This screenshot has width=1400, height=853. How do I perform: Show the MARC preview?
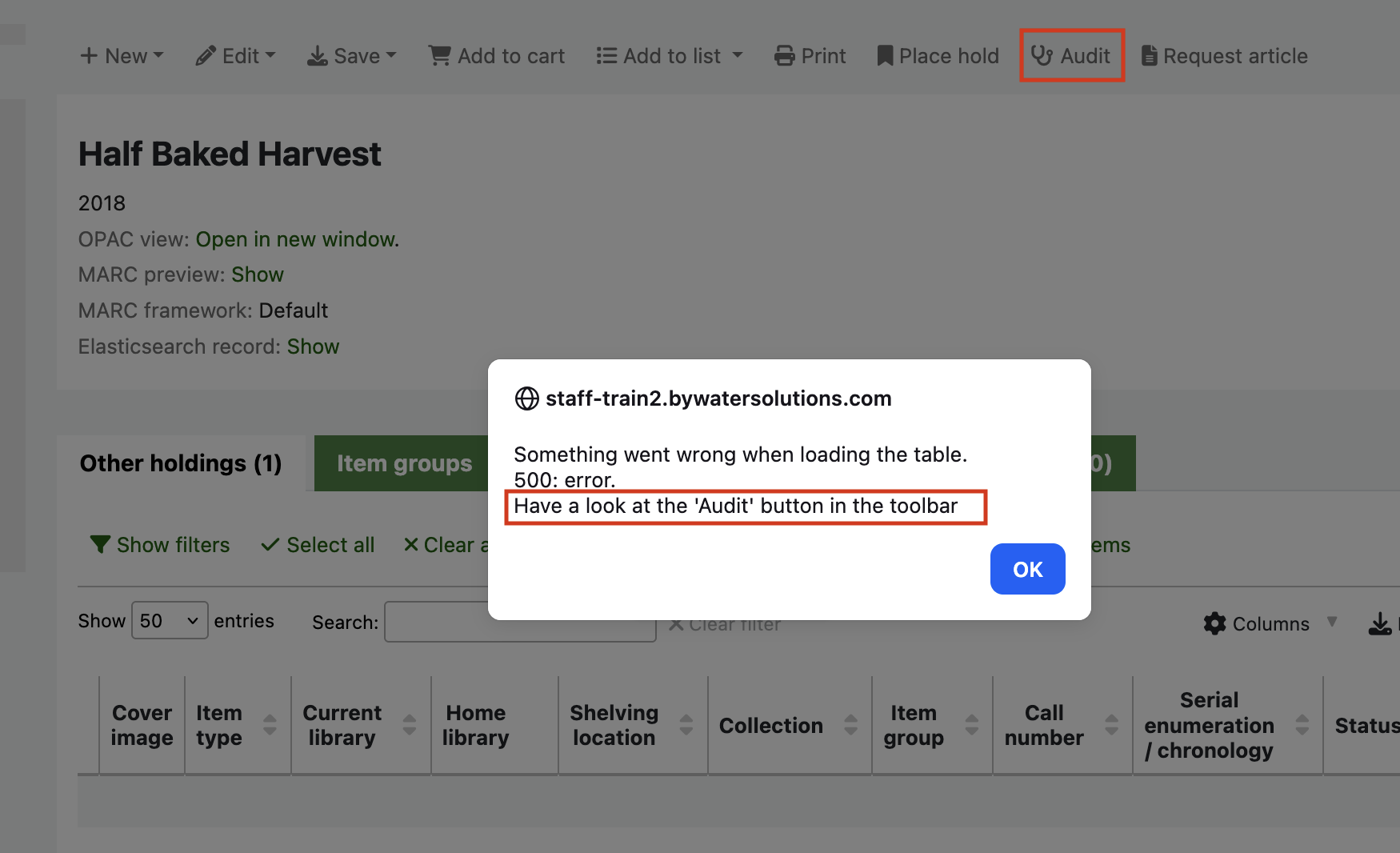click(257, 274)
